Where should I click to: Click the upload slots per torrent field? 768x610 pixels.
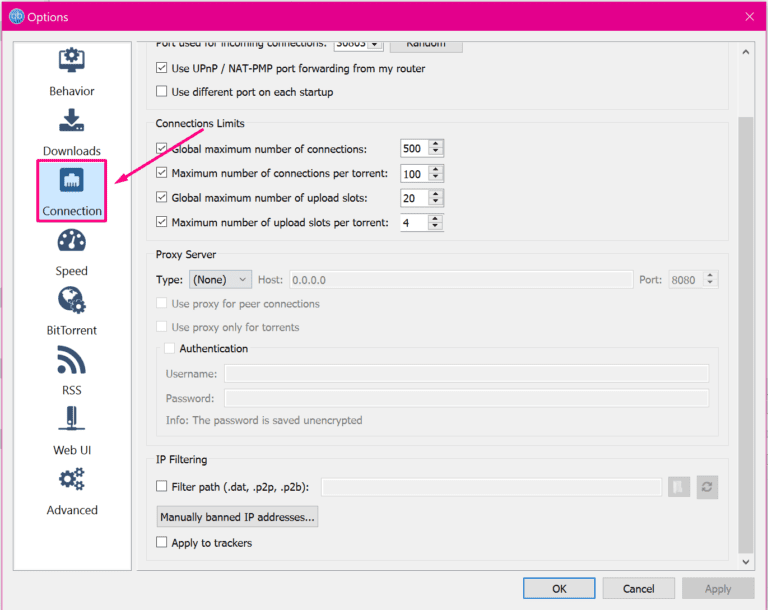point(415,222)
